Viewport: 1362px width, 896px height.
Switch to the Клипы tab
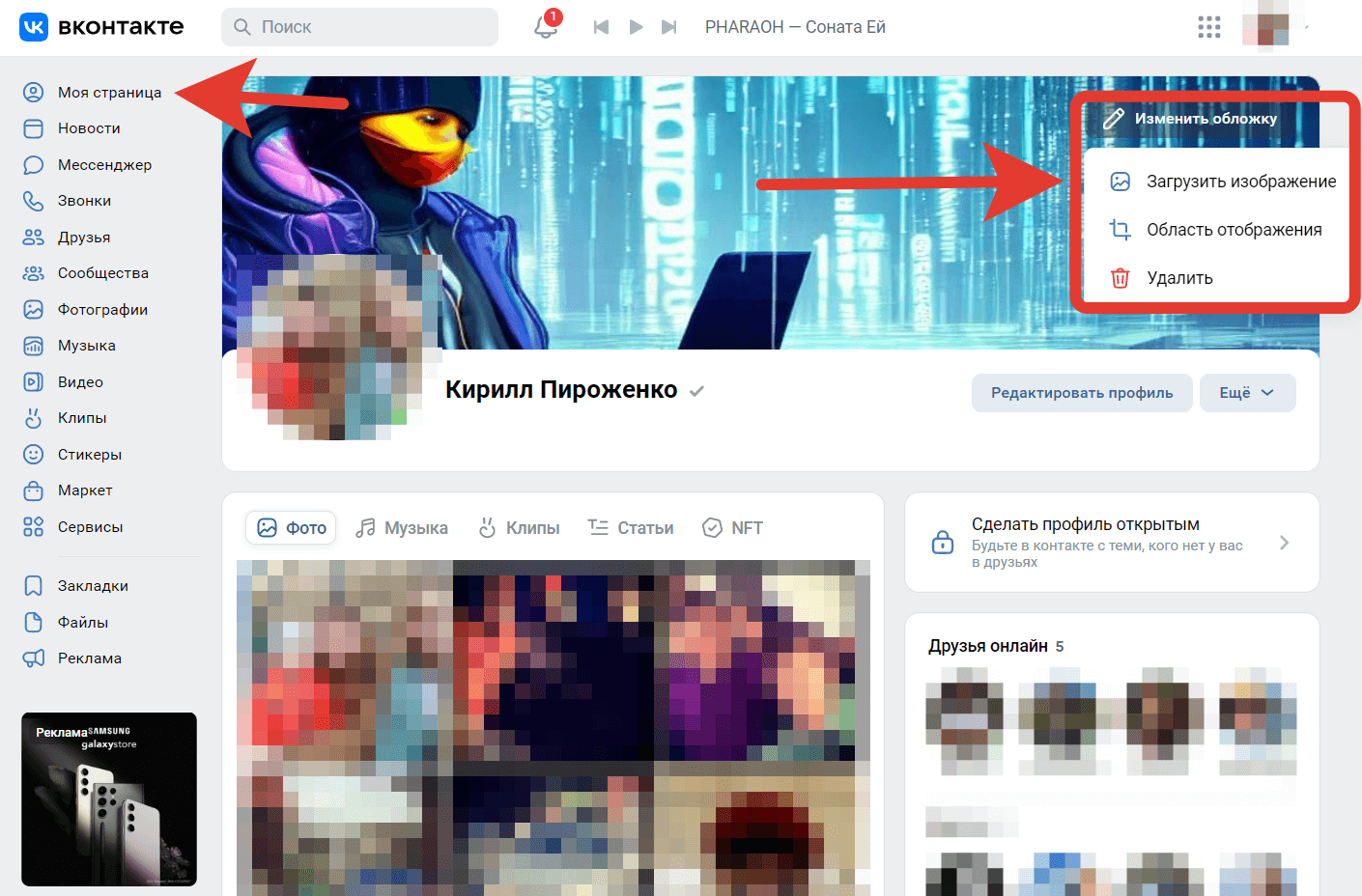[x=520, y=528]
